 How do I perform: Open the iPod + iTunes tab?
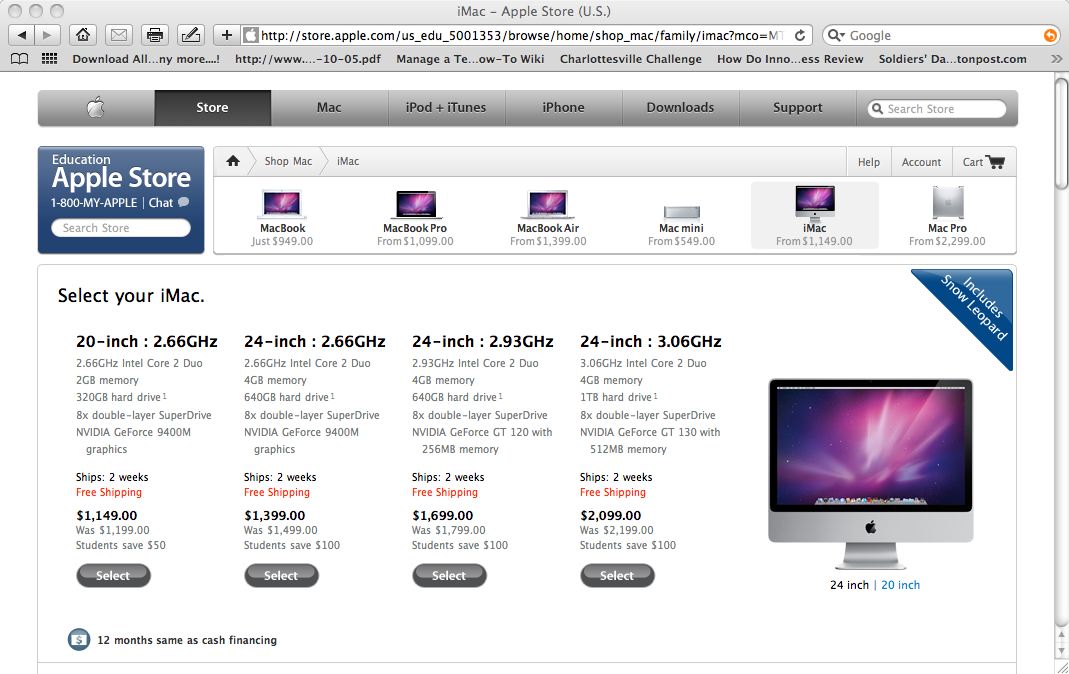click(x=446, y=108)
